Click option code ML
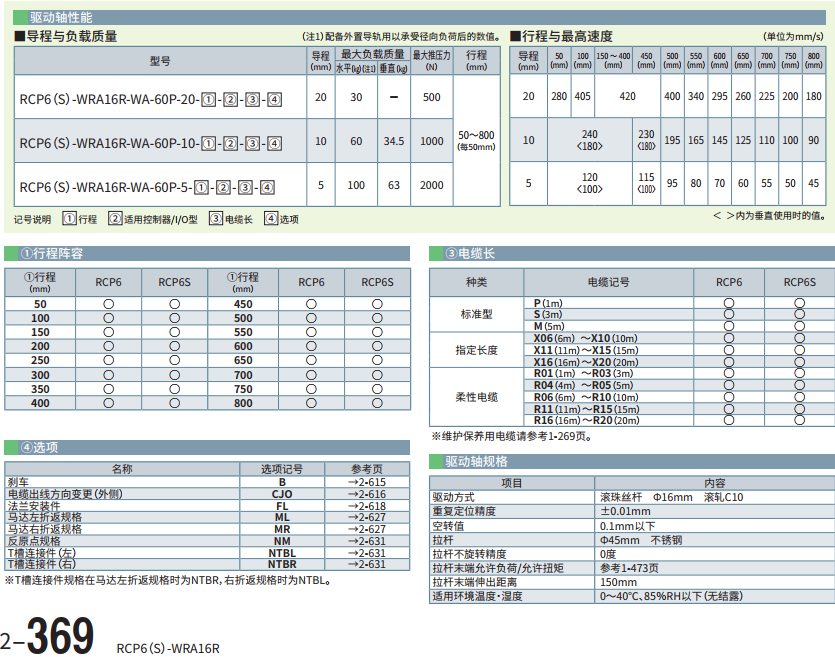 tap(282, 518)
